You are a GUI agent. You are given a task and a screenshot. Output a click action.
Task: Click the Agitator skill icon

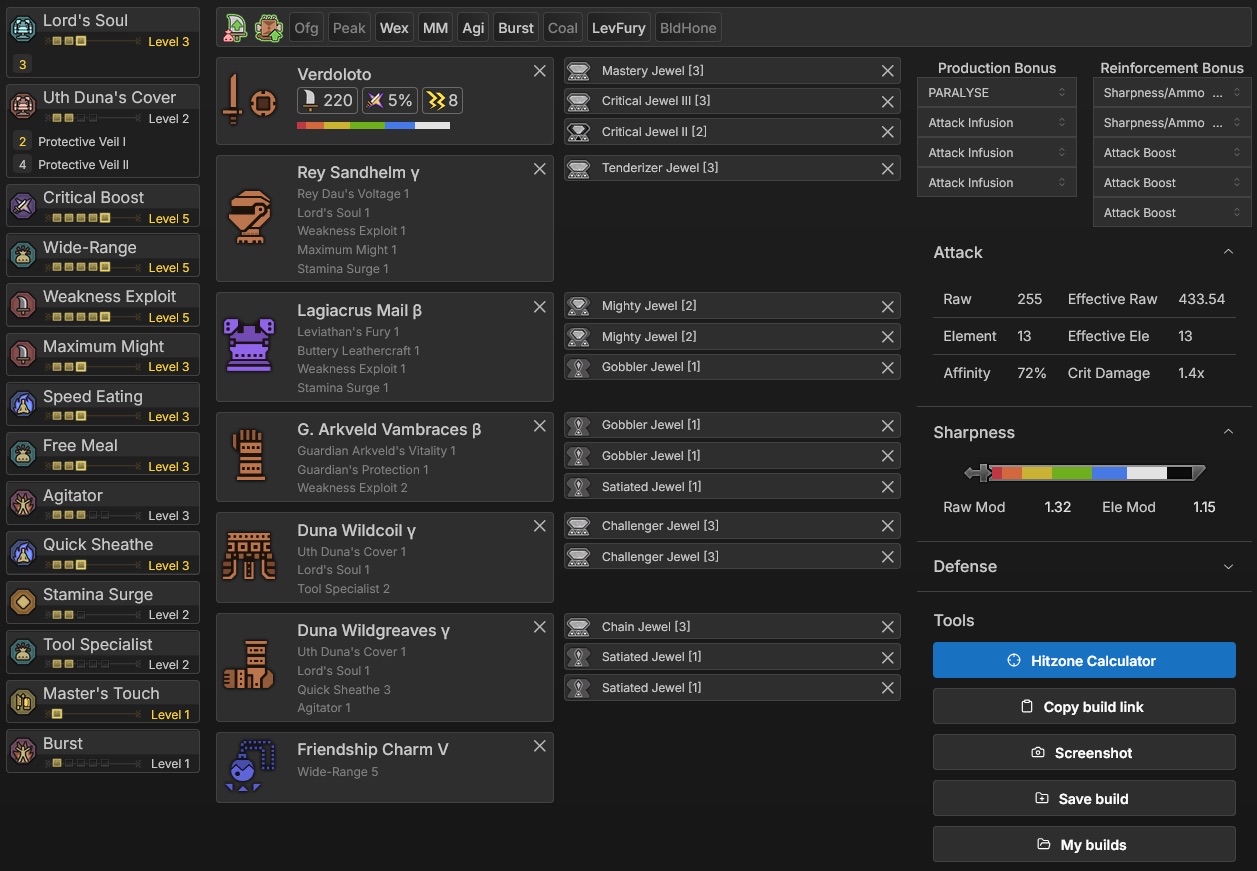click(22, 503)
